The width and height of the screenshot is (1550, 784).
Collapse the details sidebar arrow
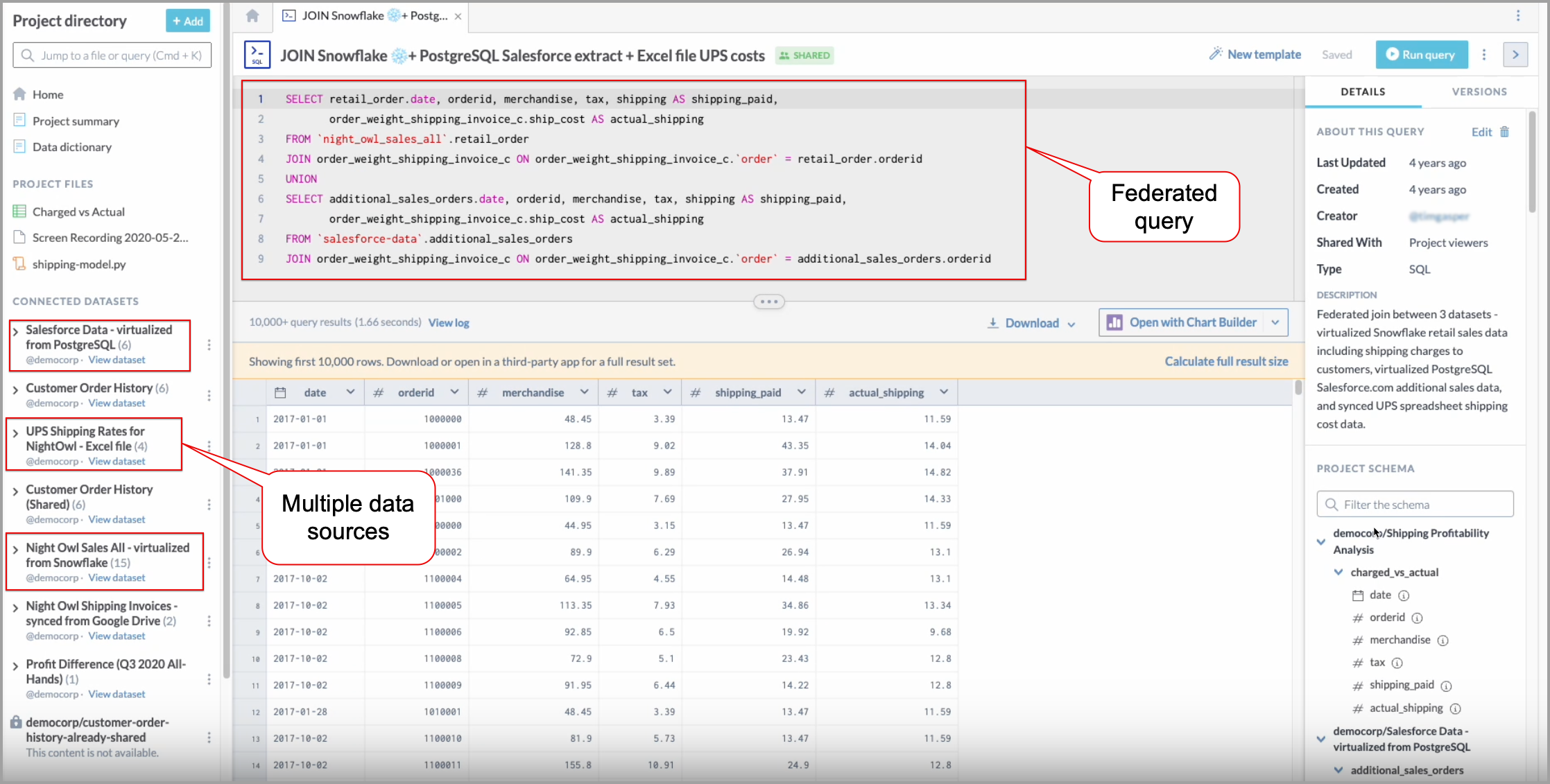(1515, 55)
